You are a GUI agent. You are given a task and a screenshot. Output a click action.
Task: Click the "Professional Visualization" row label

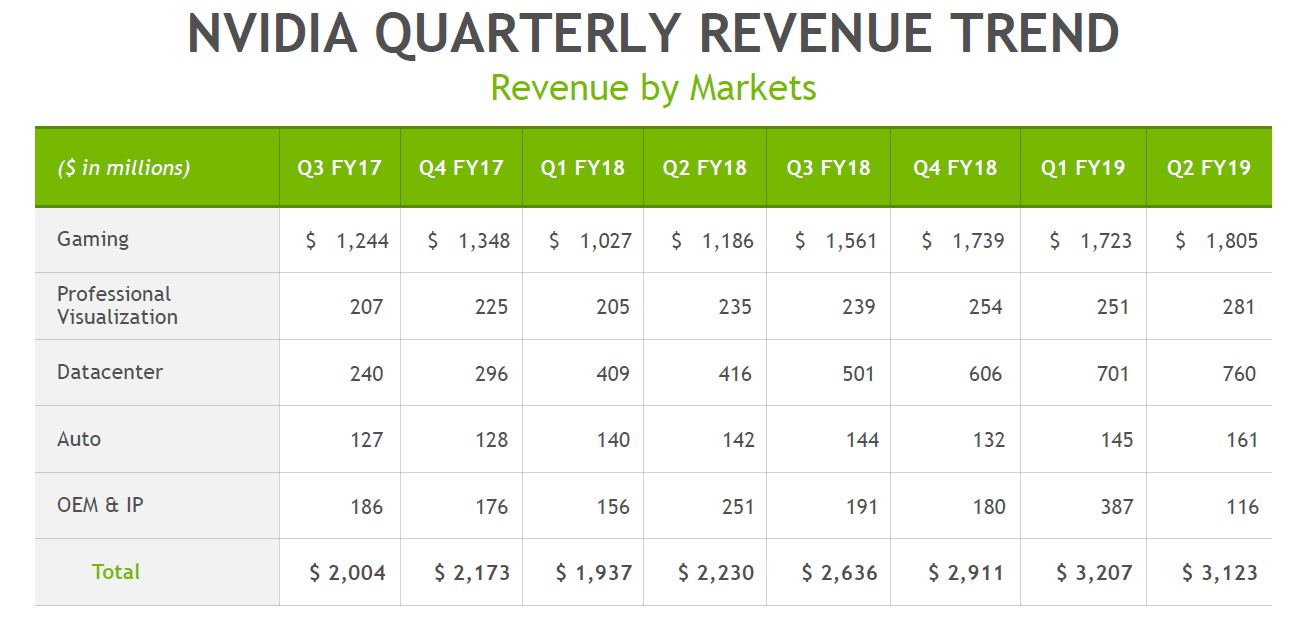(x=117, y=306)
